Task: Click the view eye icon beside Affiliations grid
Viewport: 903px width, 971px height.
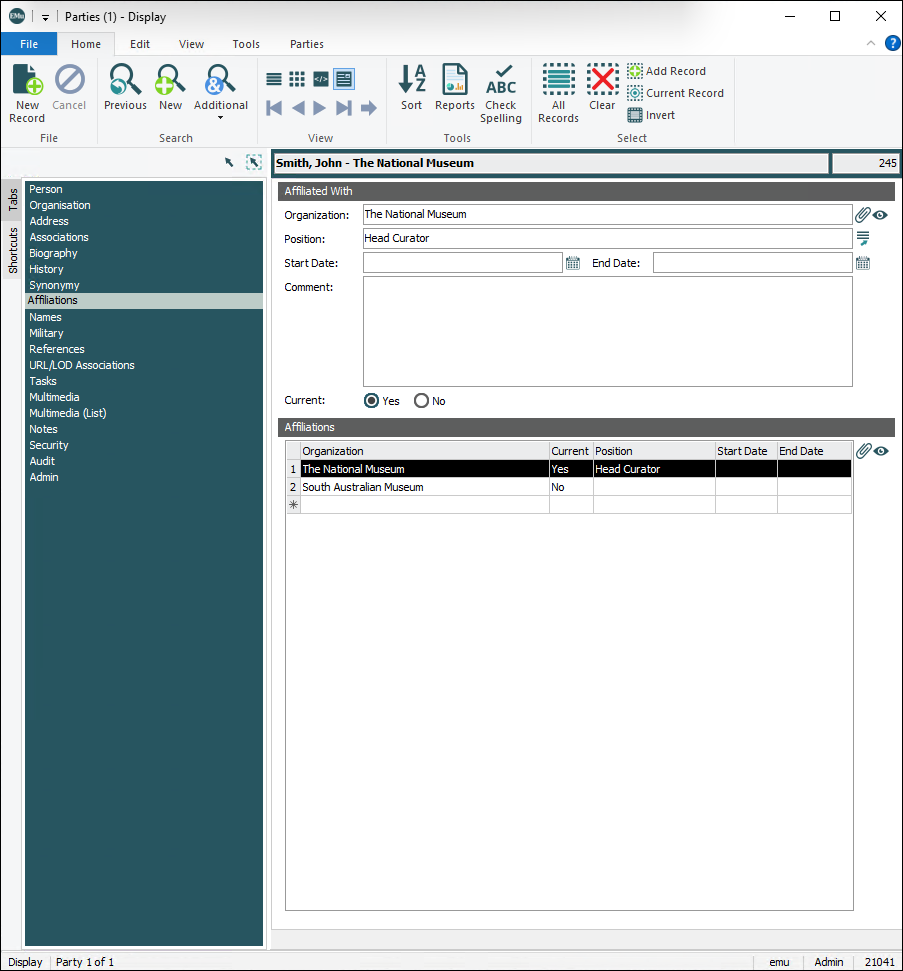Action: click(881, 451)
